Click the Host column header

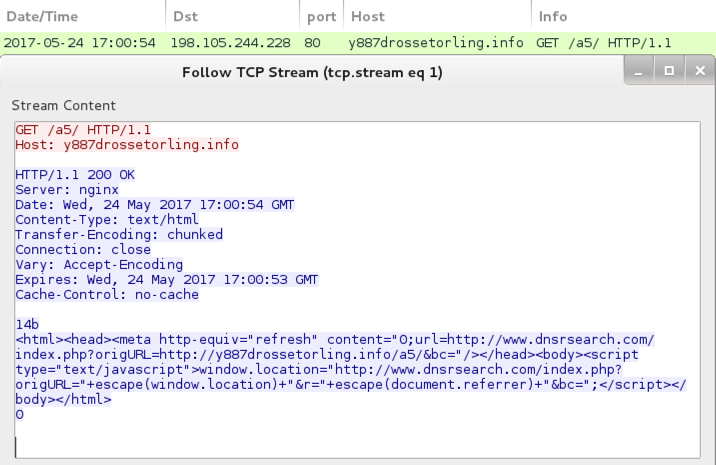click(437, 16)
